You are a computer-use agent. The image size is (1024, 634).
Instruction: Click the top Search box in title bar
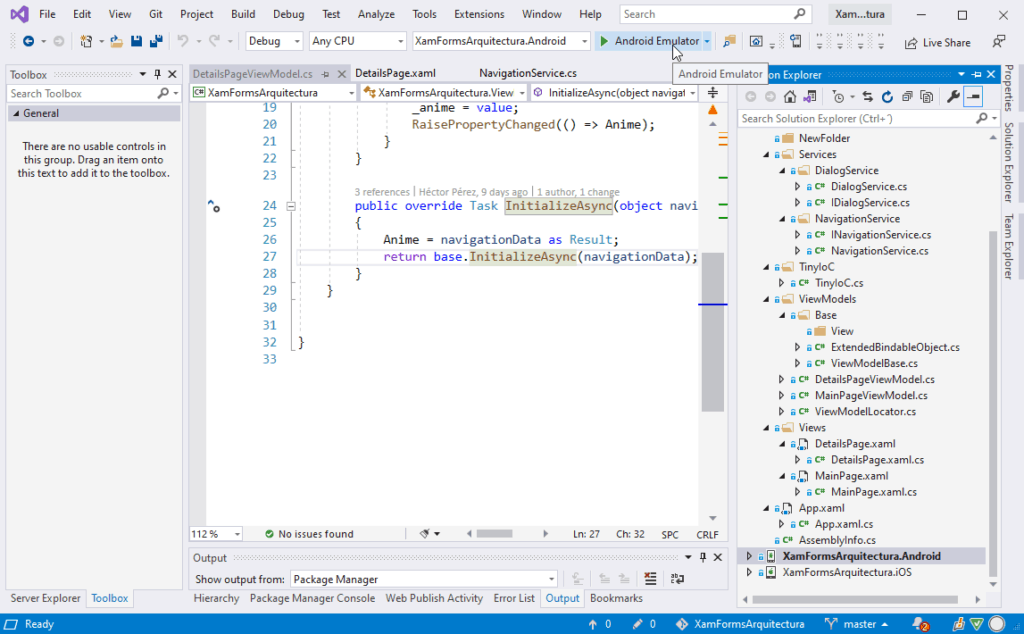click(x=715, y=14)
